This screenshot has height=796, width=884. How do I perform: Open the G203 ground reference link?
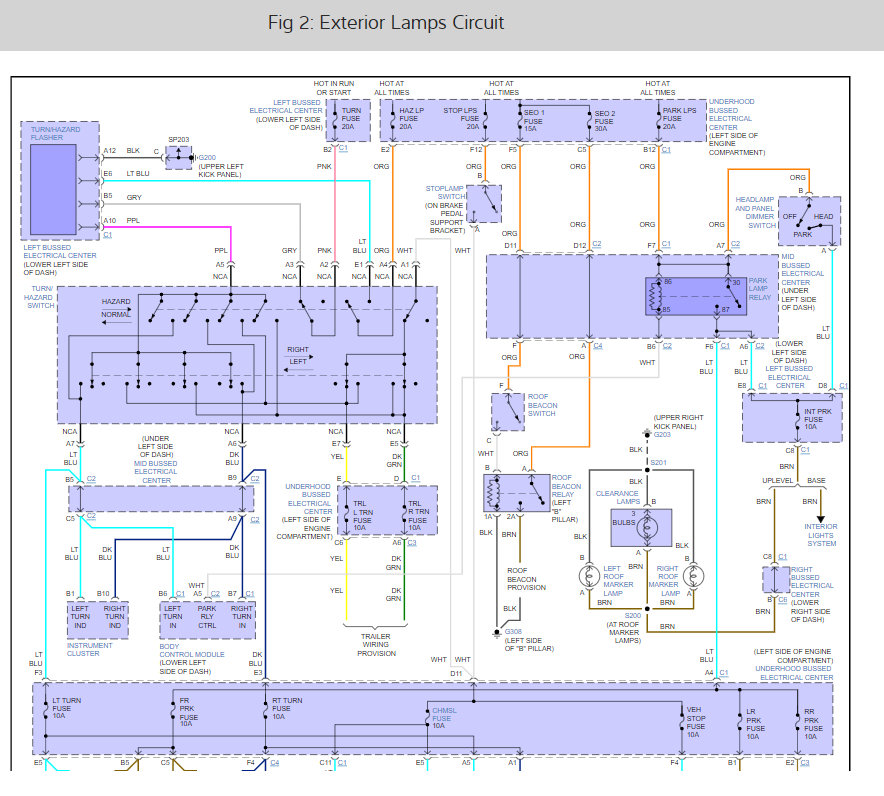point(662,435)
